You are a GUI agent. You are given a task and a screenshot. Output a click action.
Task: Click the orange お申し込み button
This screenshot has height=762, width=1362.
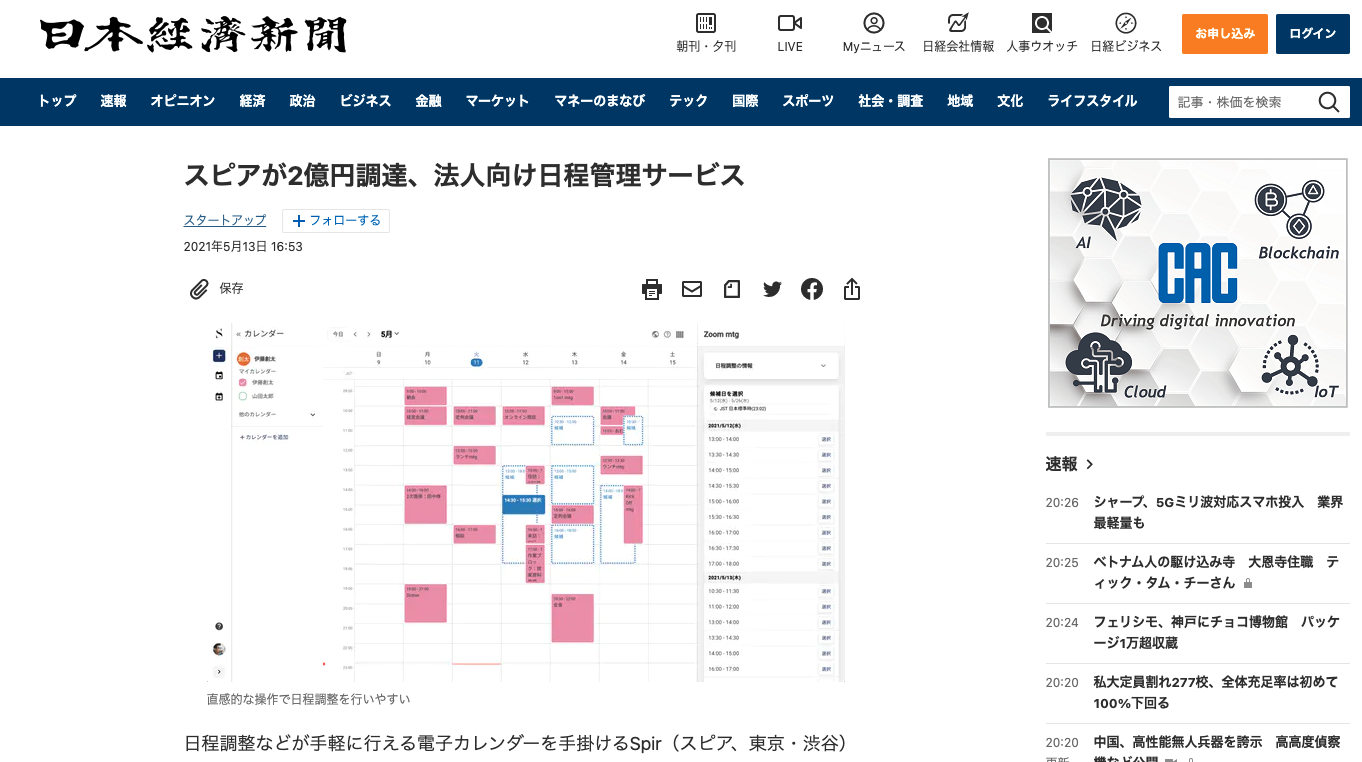pos(1224,34)
